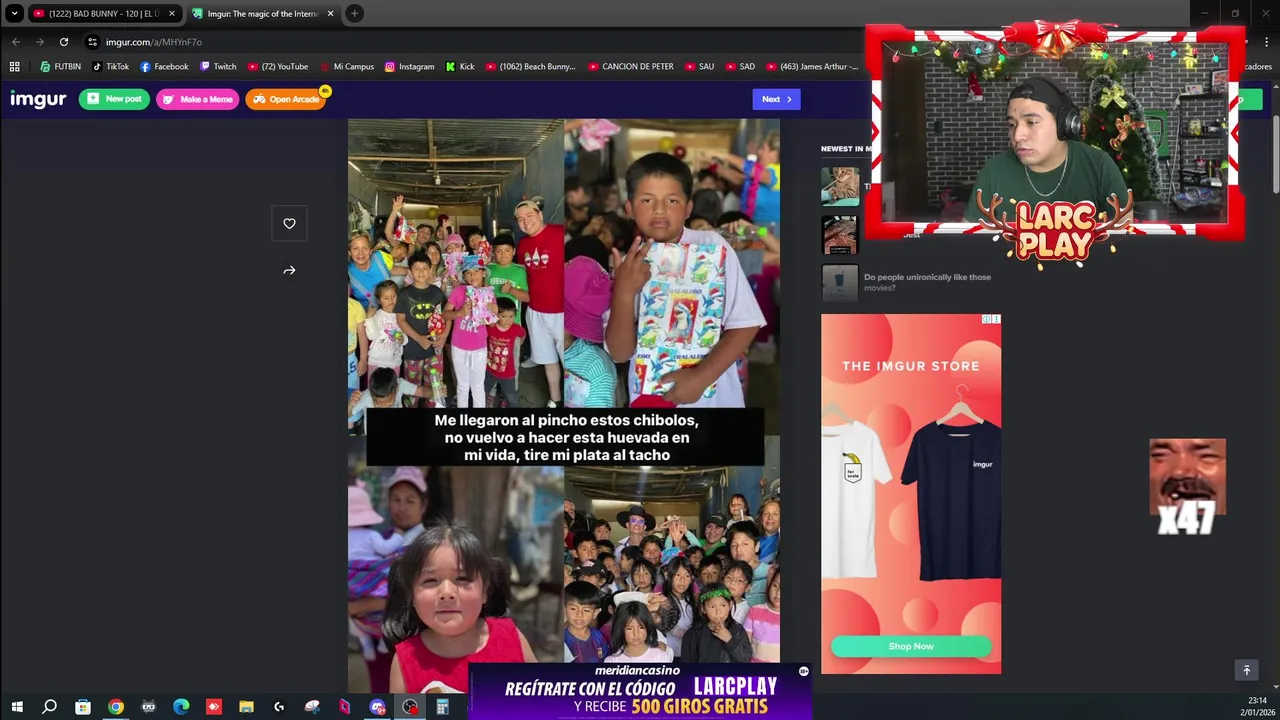
Task: Open the Windows Start menu
Action: pos(17,707)
